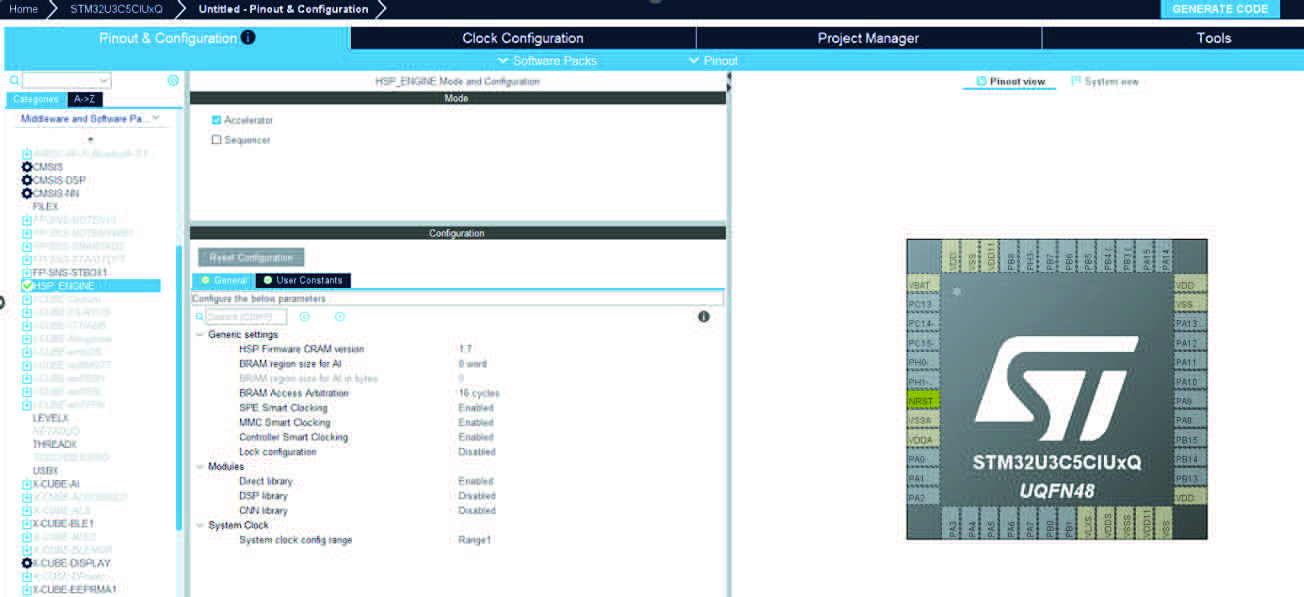Click the green check icon next to HSP_ENGINE
This screenshot has height=597, width=1304.
[27, 286]
